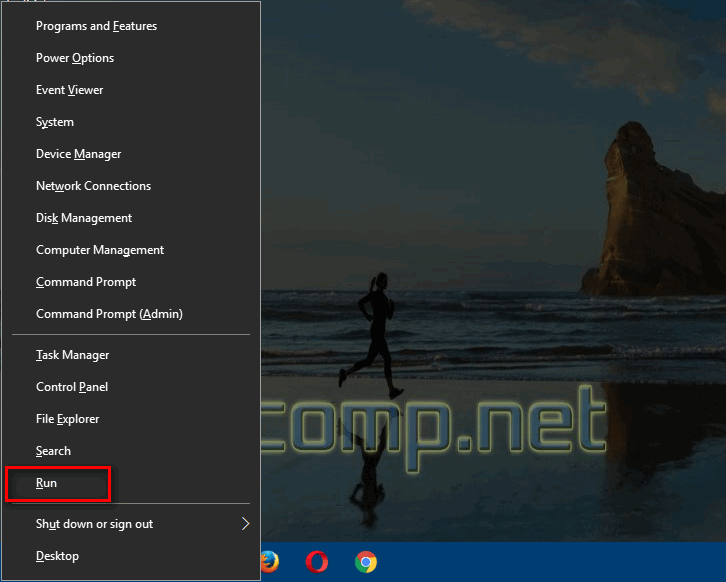Open File Explorer from the menu
Viewport: 726px width, 582px height.
tap(131, 419)
